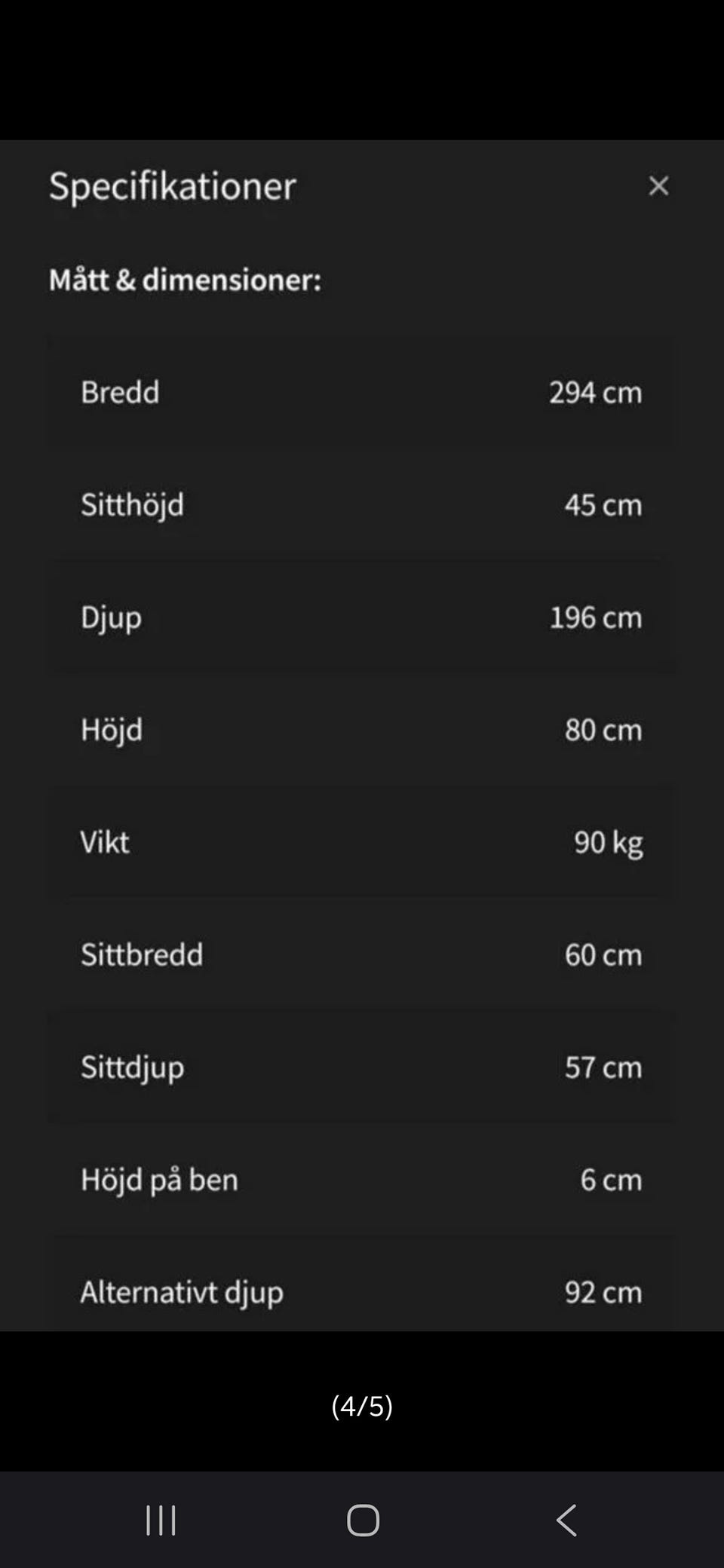Click the 90 kg weight value
724x1568 pixels.
click(608, 842)
